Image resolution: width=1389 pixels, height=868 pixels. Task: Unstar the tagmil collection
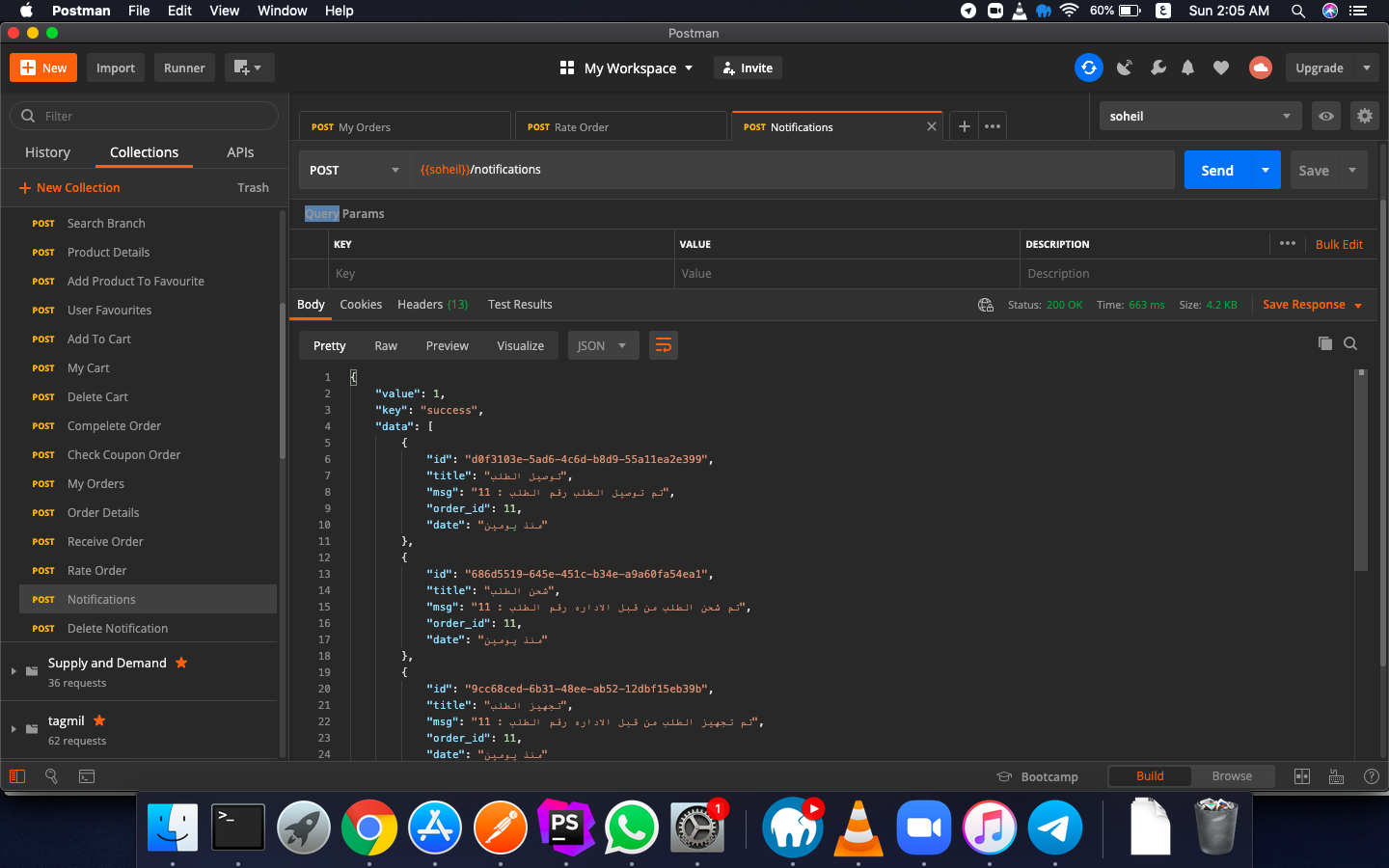99,720
